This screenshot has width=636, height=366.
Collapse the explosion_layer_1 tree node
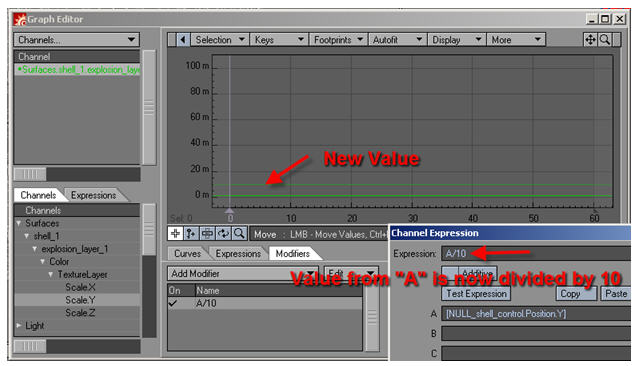tap(35, 249)
